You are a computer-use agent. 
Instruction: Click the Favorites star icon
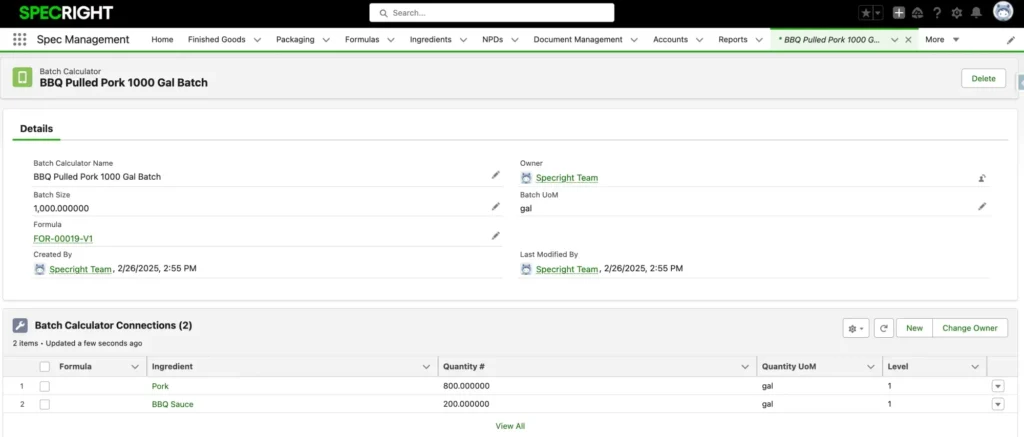pos(865,13)
